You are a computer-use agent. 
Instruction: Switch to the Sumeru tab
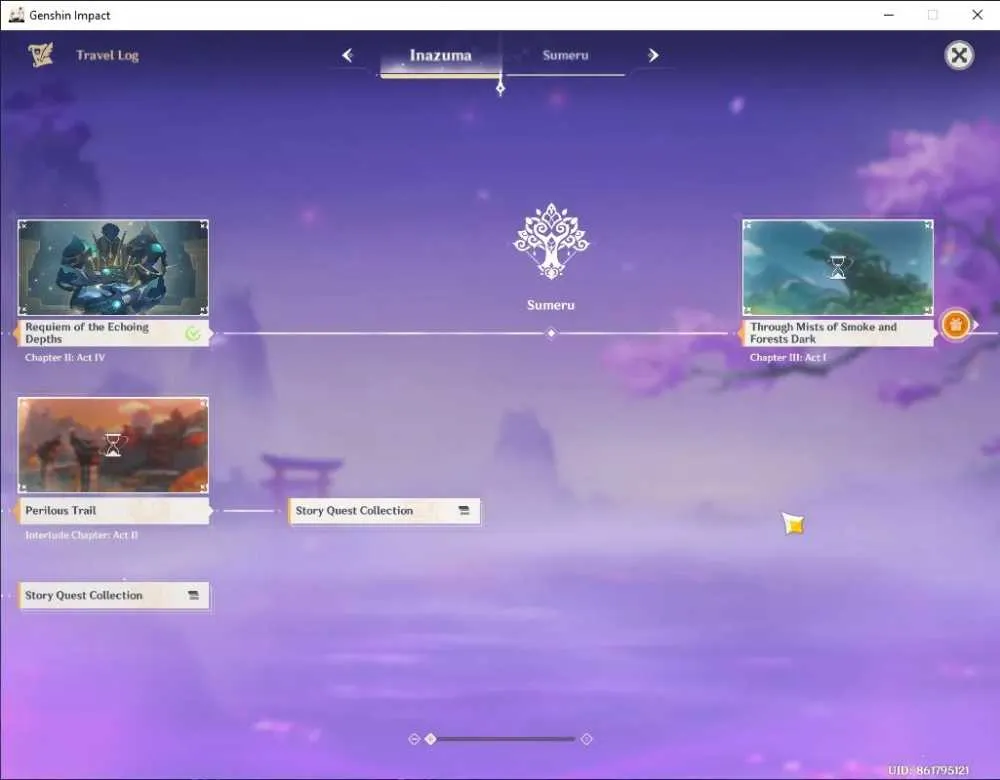click(565, 55)
